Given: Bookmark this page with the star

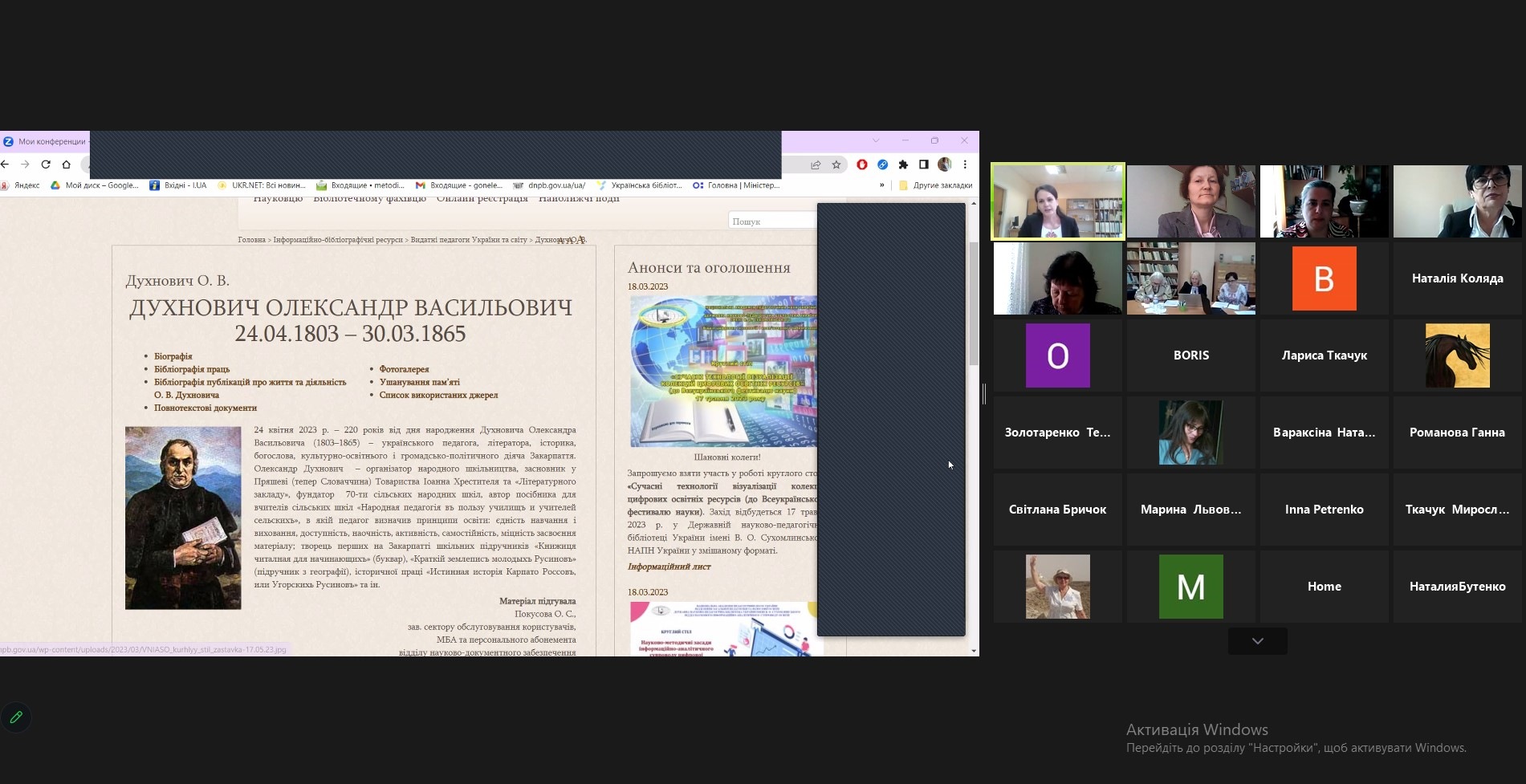Looking at the screenshot, I should point(836,165).
